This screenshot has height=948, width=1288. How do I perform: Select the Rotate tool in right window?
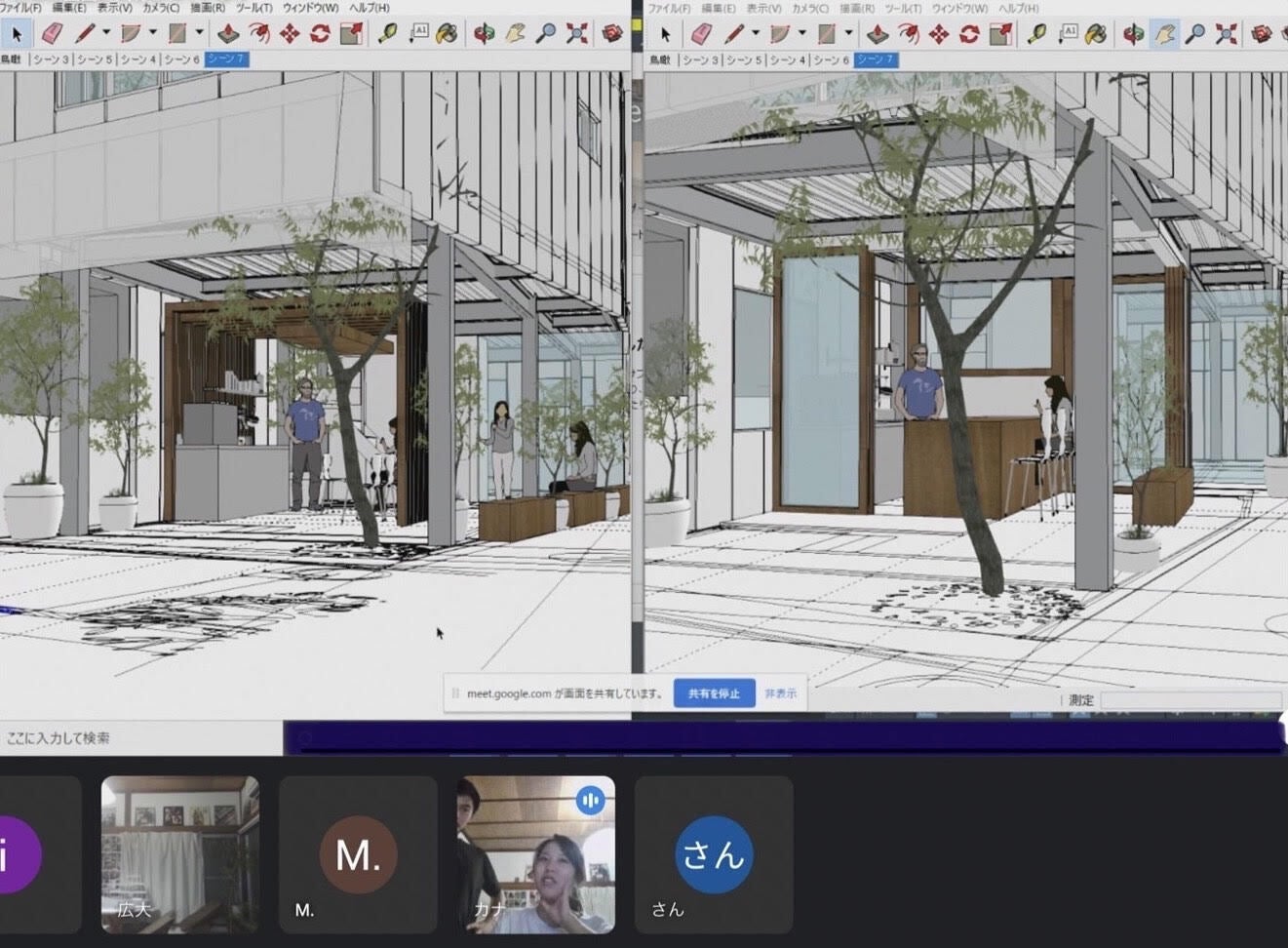coord(969,35)
